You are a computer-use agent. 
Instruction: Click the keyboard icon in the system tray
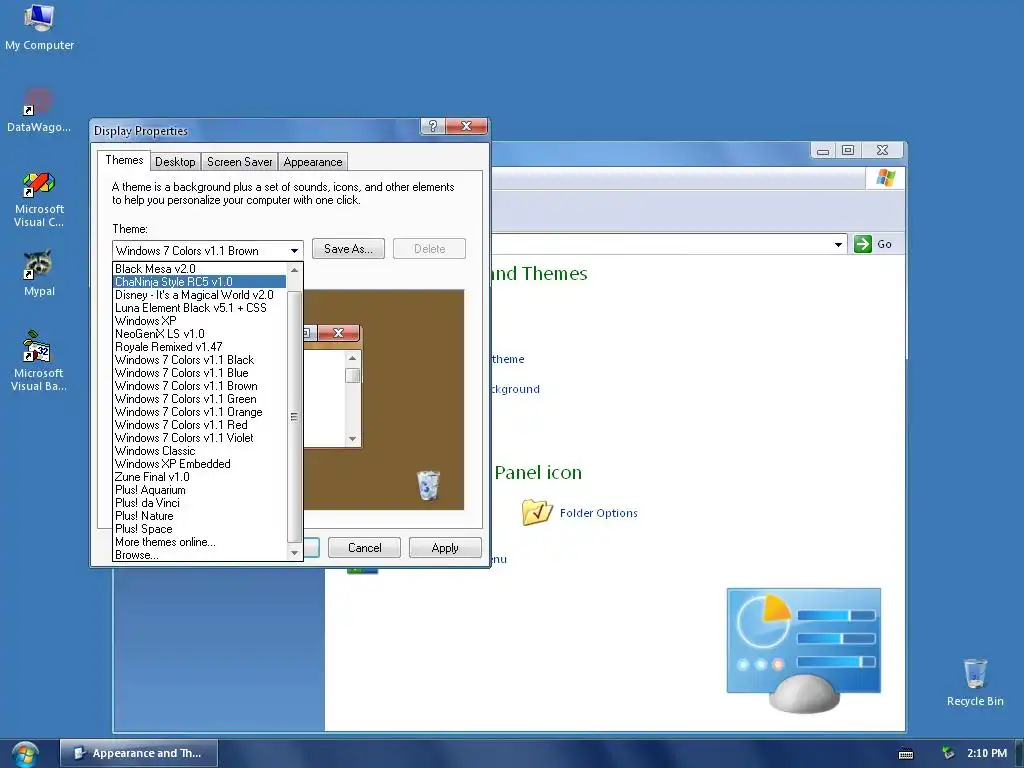[906, 754]
